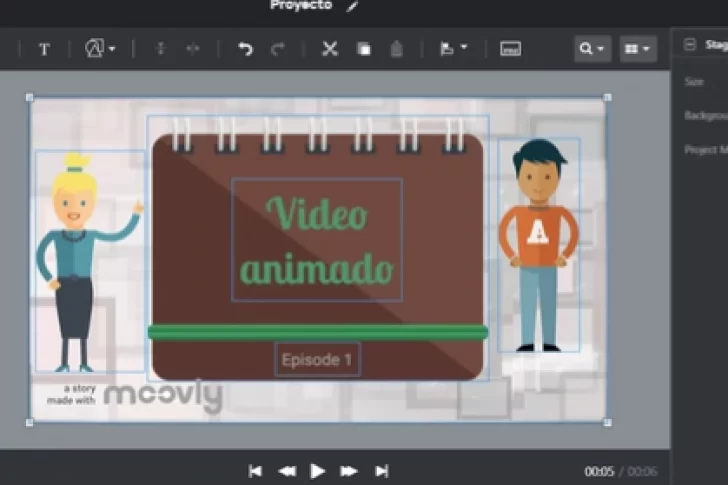This screenshot has width=728, height=485.
Task: Click the flip horizontal icon
Action: (x=193, y=49)
